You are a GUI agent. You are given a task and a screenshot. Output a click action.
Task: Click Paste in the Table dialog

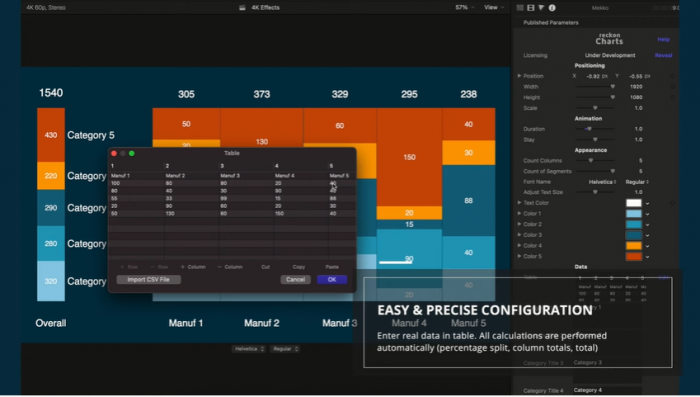332,267
